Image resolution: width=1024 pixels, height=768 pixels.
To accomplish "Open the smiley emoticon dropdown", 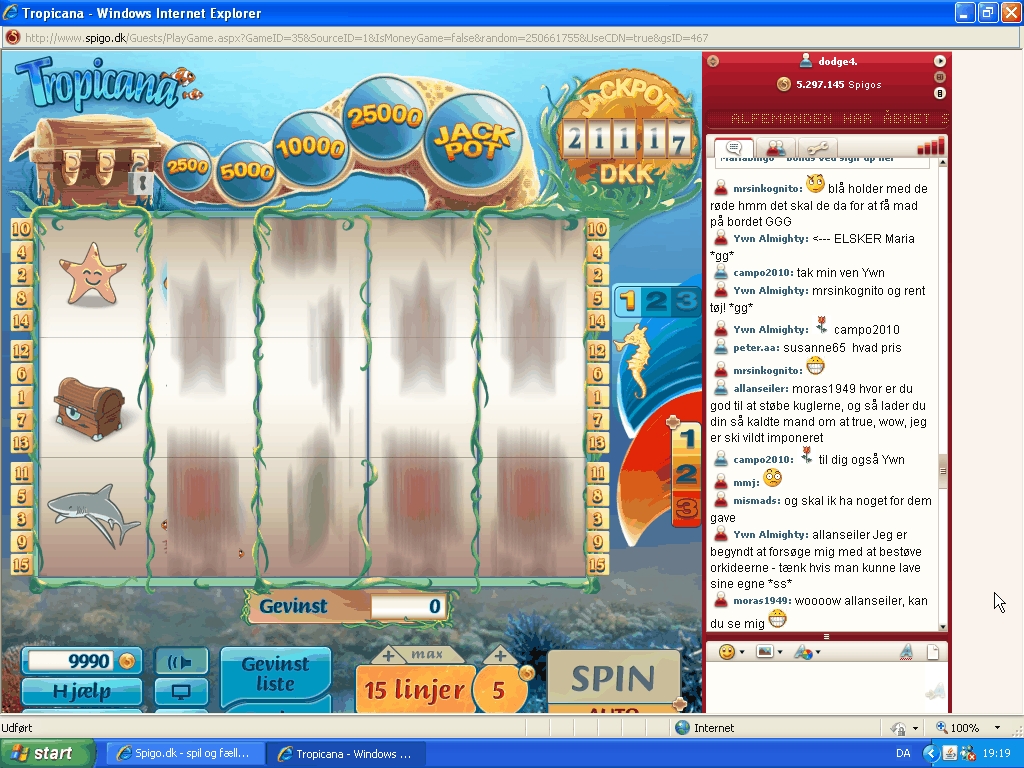I will 731,652.
